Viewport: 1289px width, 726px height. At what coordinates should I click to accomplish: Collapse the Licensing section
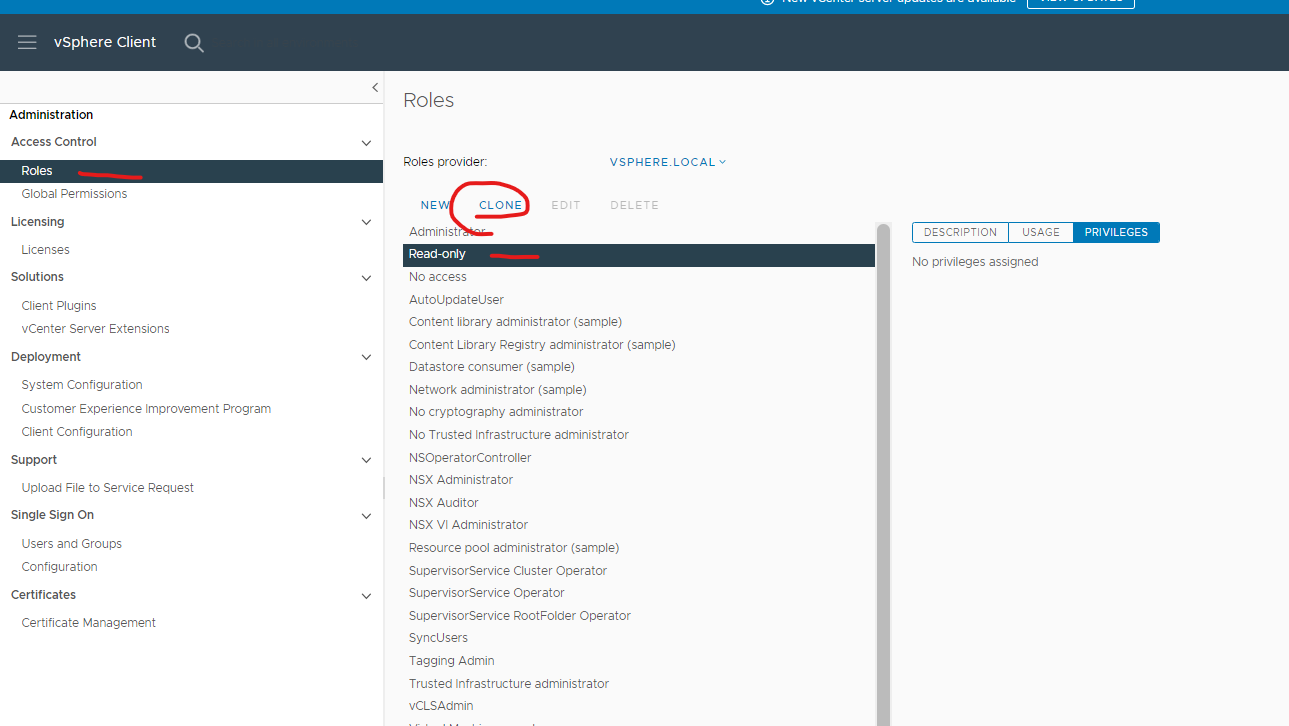tap(366, 223)
